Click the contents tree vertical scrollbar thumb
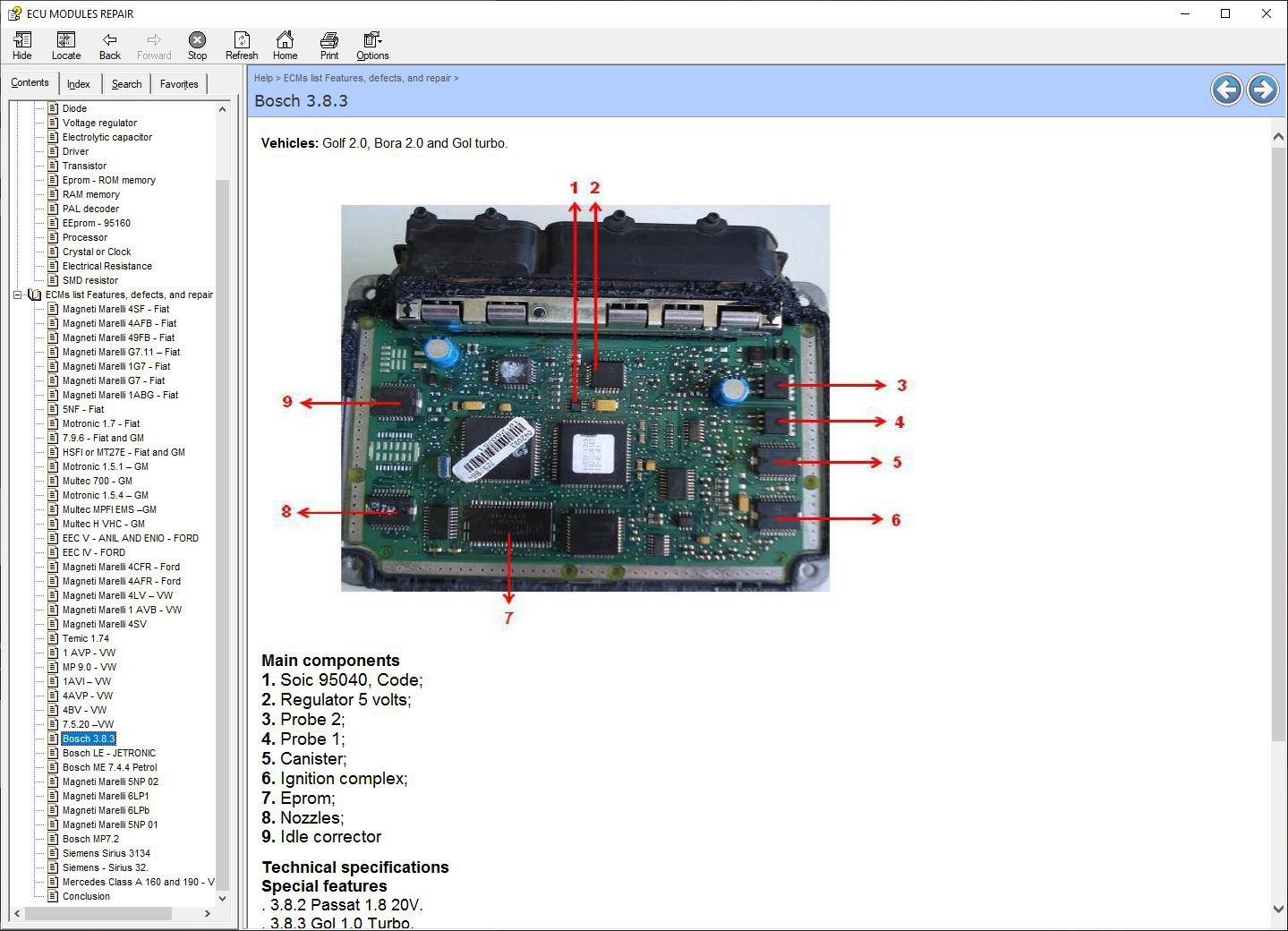 (222, 534)
